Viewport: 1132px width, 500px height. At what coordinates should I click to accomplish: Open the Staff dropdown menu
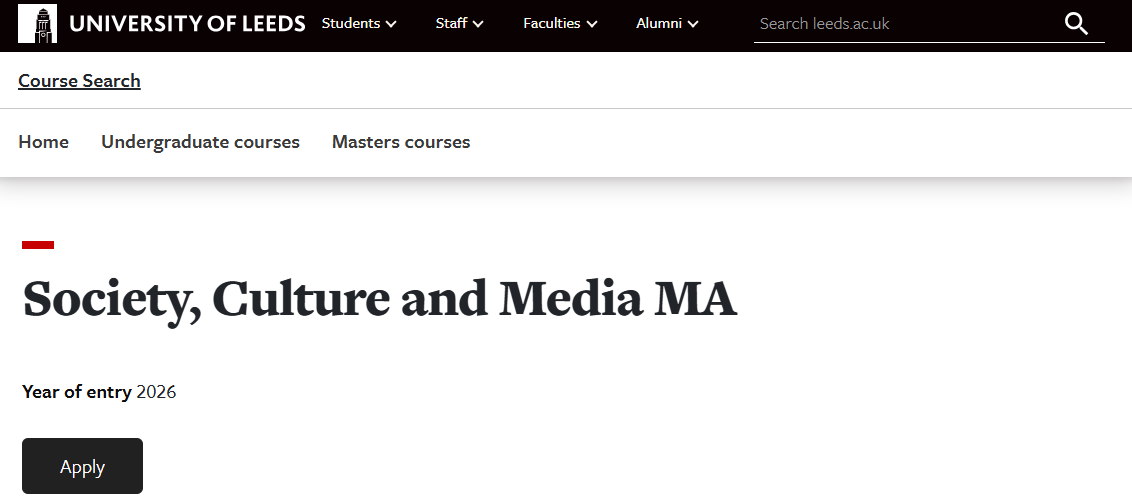point(459,23)
